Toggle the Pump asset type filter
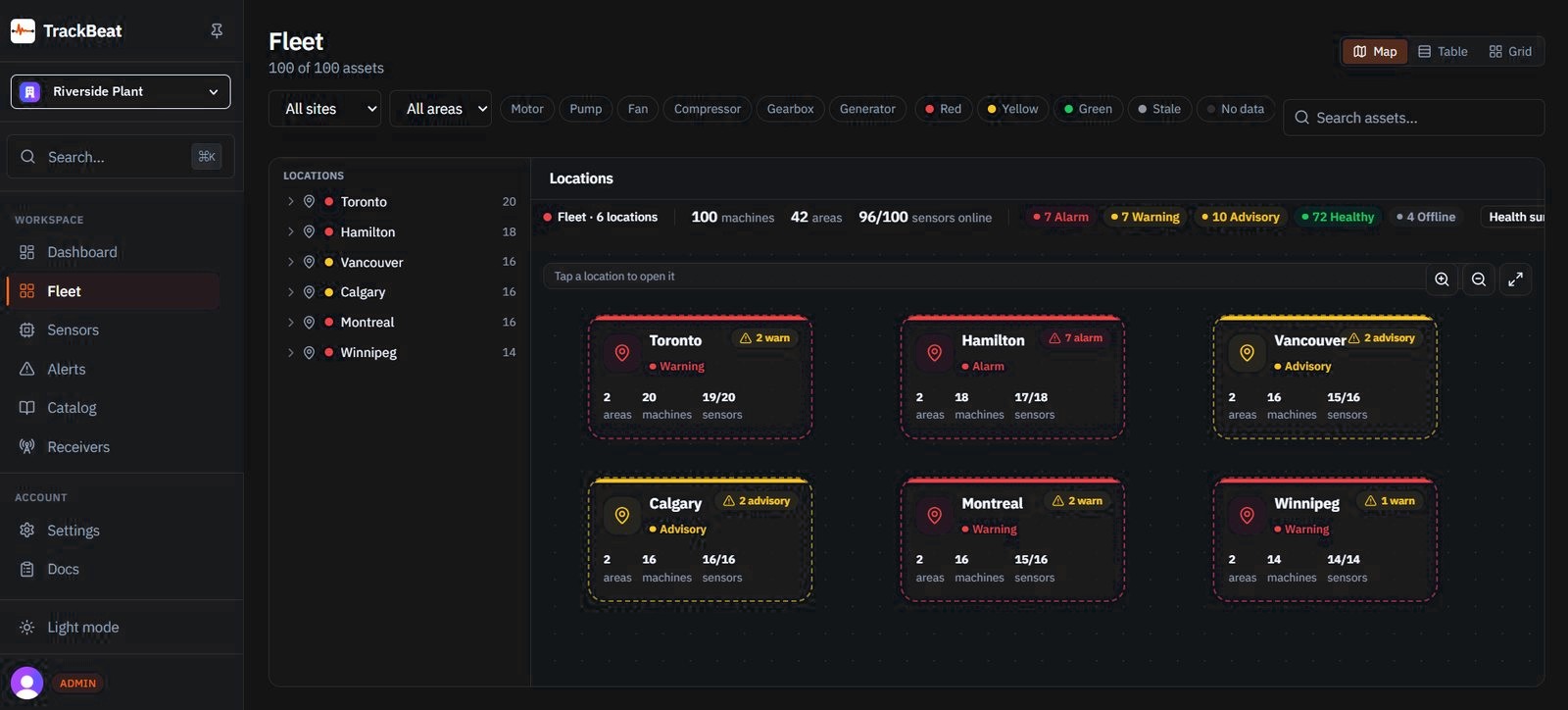This screenshot has height=710, width=1568. click(x=586, y=109)
